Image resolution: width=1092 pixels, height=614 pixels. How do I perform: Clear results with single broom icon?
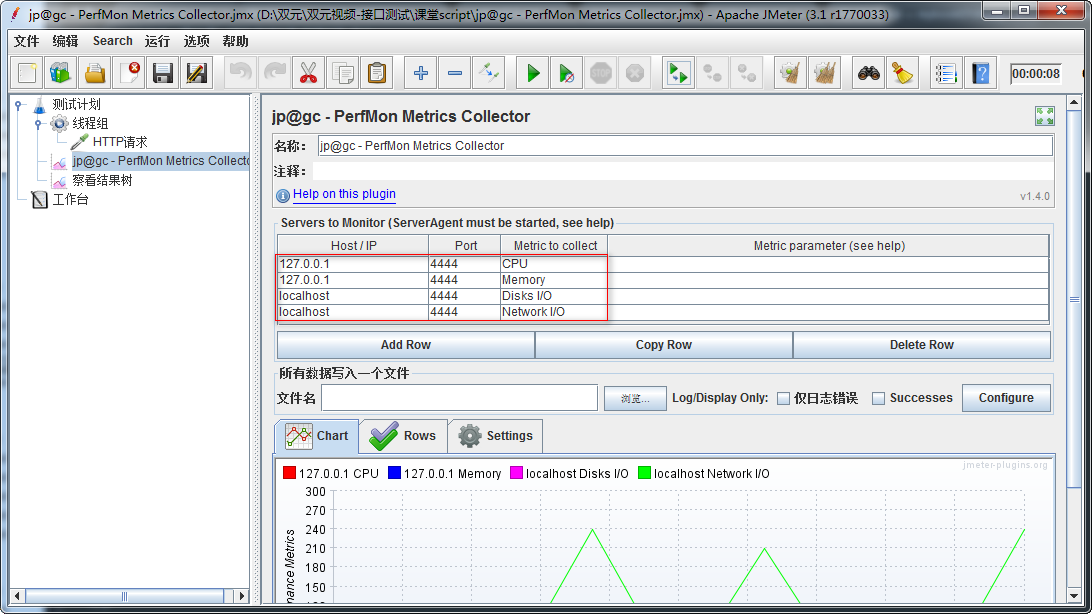point(790,73)
